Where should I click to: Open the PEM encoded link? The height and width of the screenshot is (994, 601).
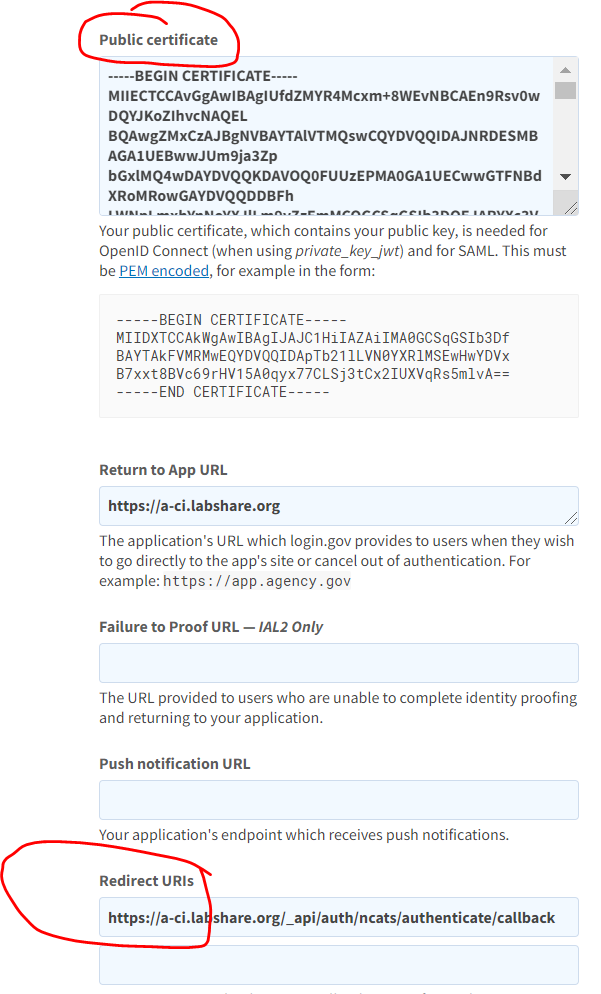pos(164,271)
